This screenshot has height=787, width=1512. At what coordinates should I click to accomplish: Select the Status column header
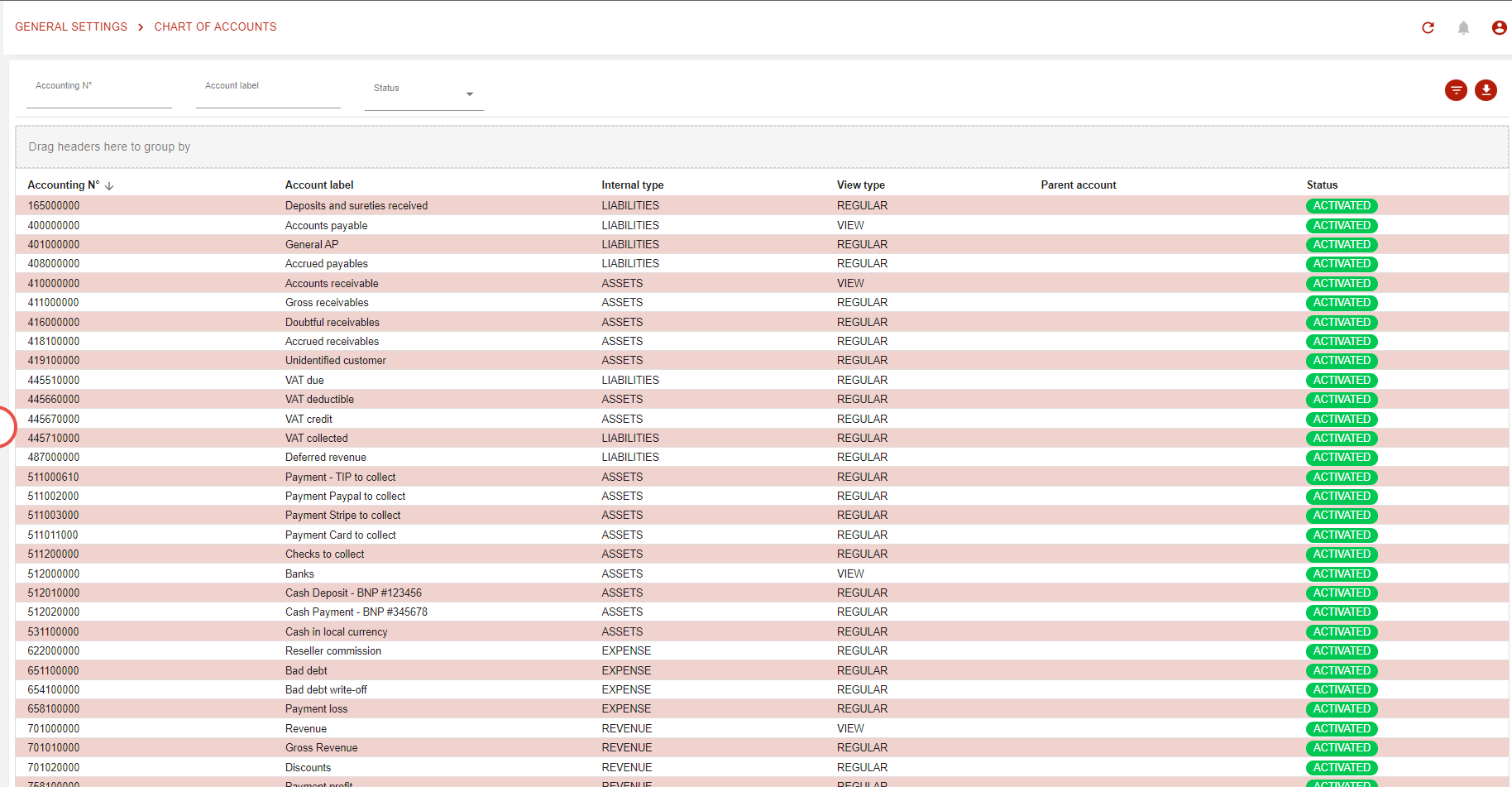point(1322,185)
